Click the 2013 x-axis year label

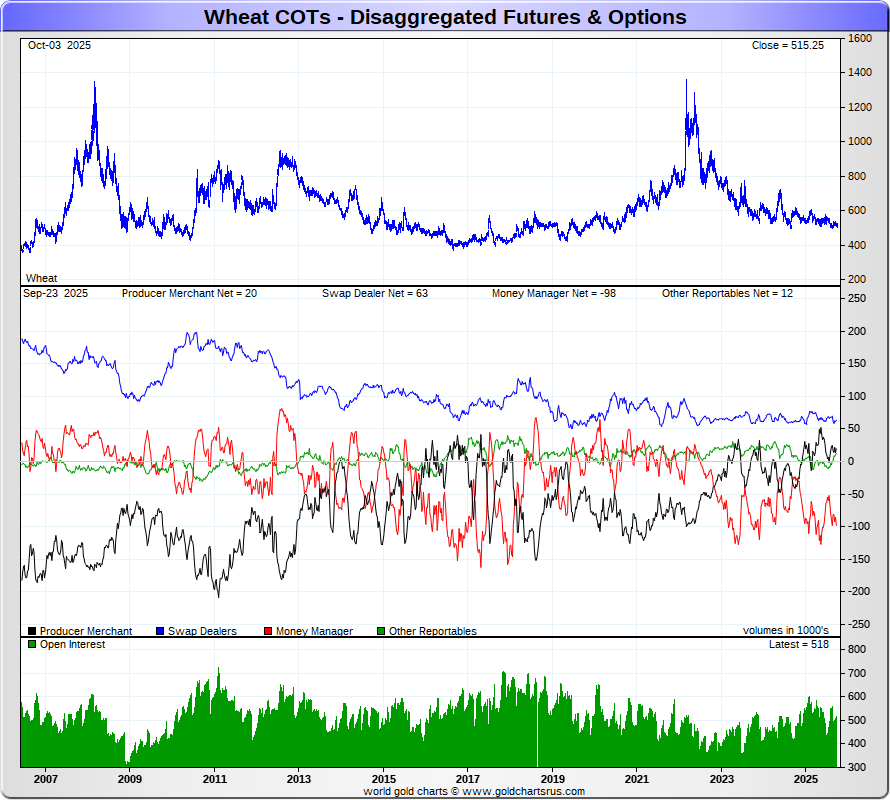tap(299, 779)
